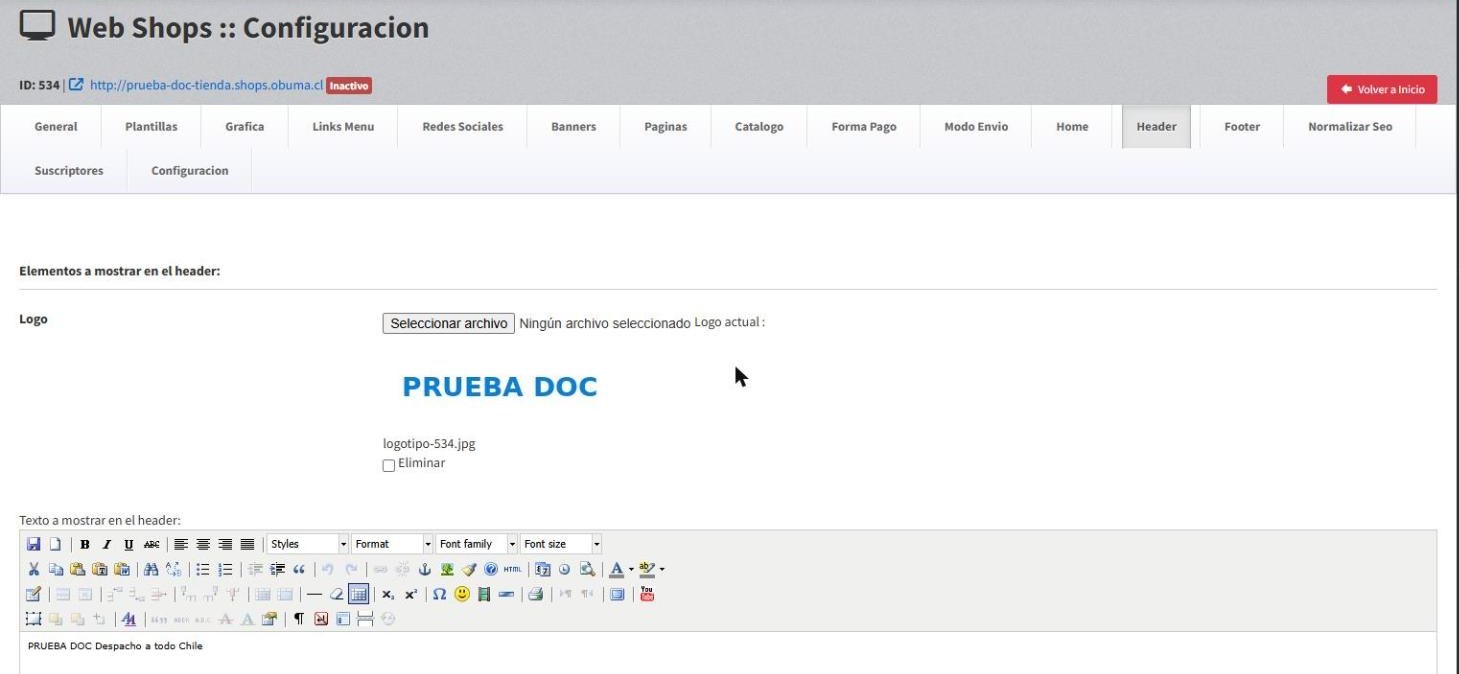Image resolution: width=1459 pixels, height=674 pixels.
Task: Open the prueba-doc-tienda shop URL link
Action: tap(207, 86)
